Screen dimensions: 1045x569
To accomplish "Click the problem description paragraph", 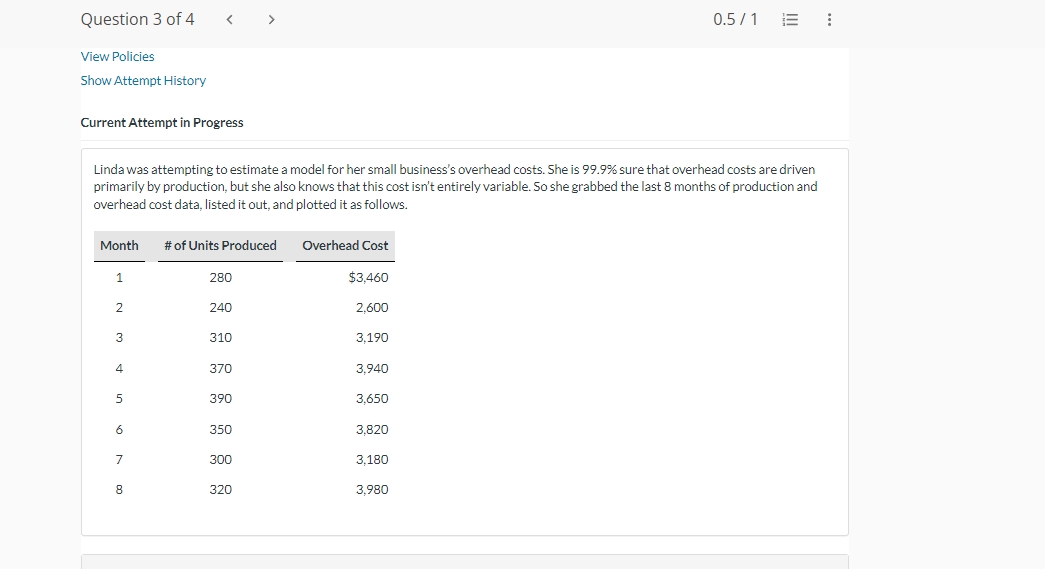I will click(x=455, y=187).
